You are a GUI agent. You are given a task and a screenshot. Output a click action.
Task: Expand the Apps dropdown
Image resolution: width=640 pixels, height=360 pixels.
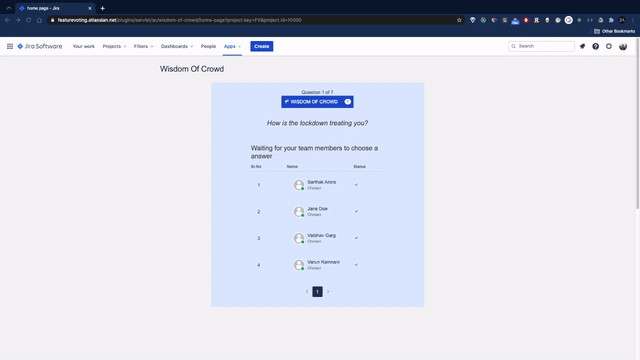tap(232, 47)
